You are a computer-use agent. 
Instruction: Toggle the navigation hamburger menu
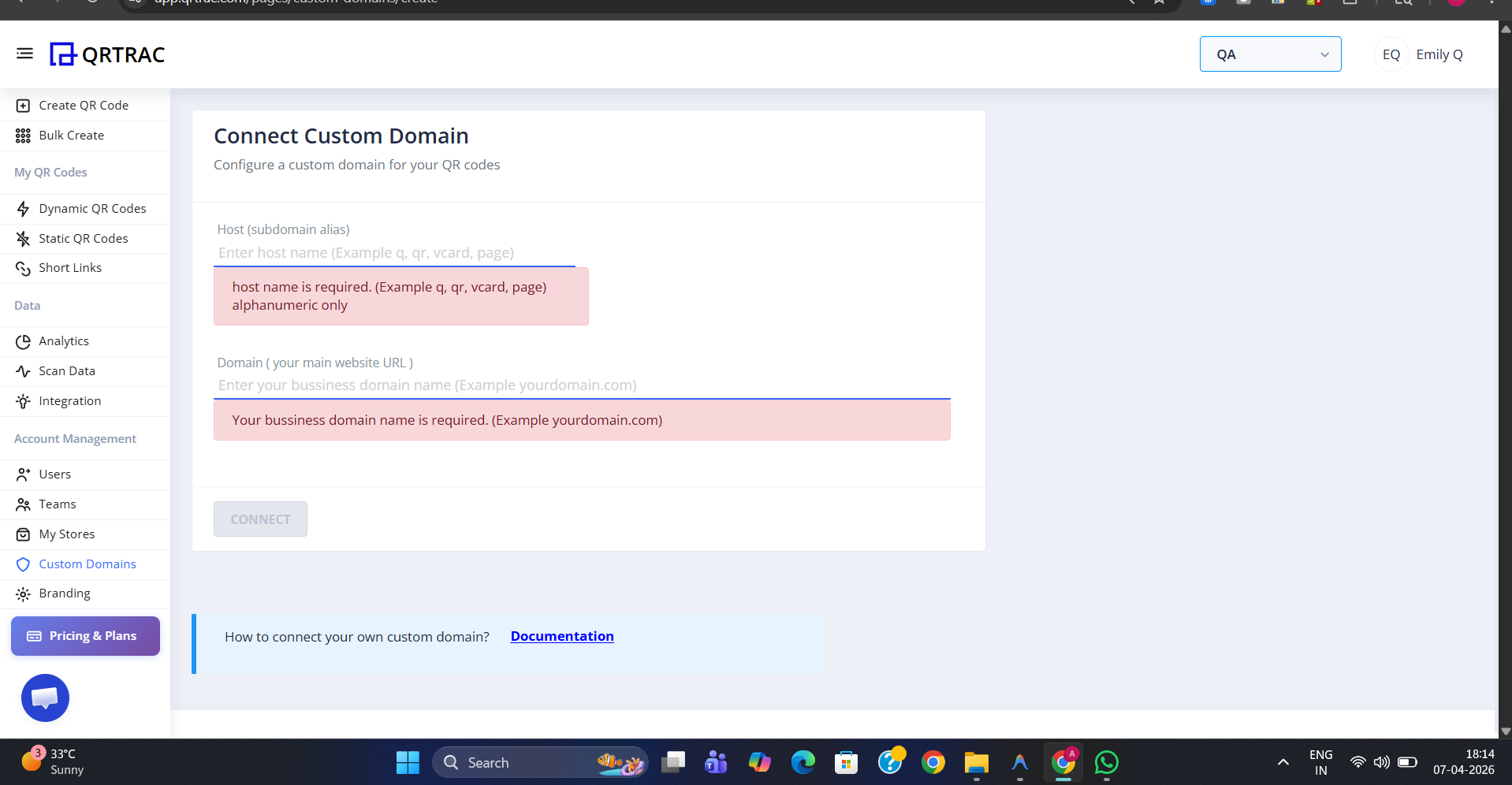point(24,53)
